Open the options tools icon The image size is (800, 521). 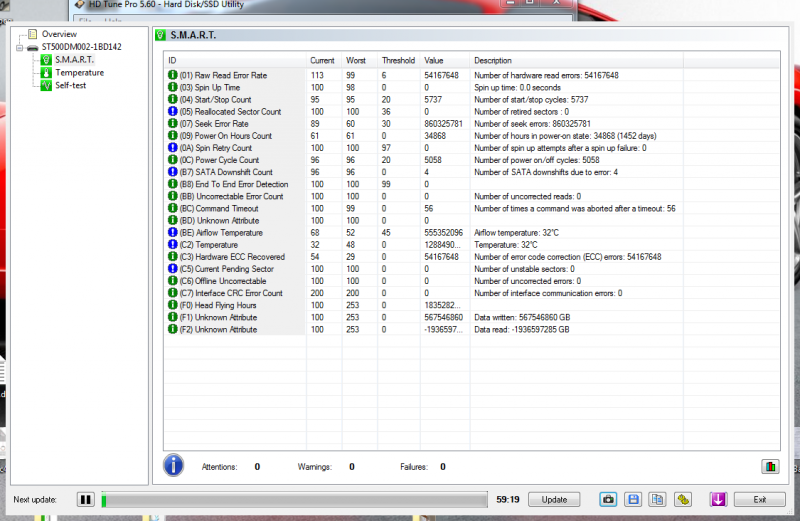point(683,499)
